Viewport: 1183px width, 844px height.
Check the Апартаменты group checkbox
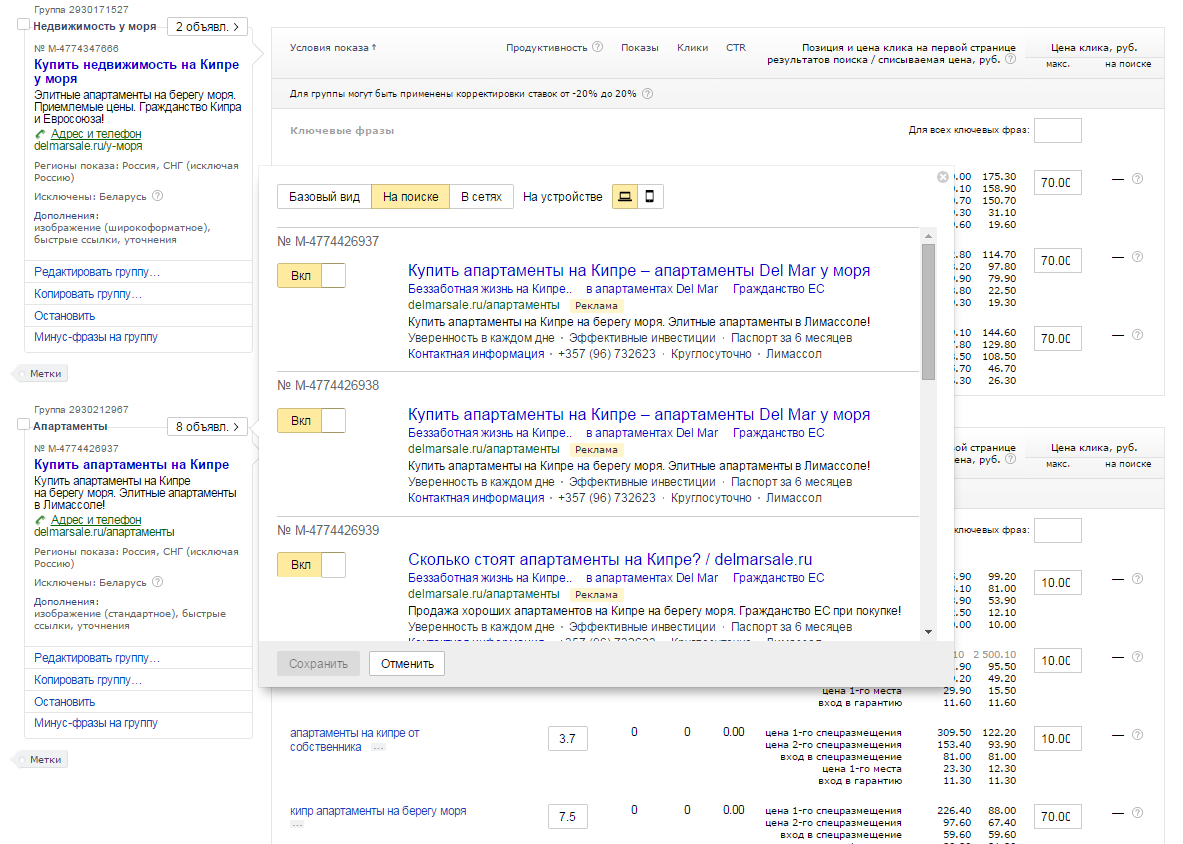click(23, 425)
